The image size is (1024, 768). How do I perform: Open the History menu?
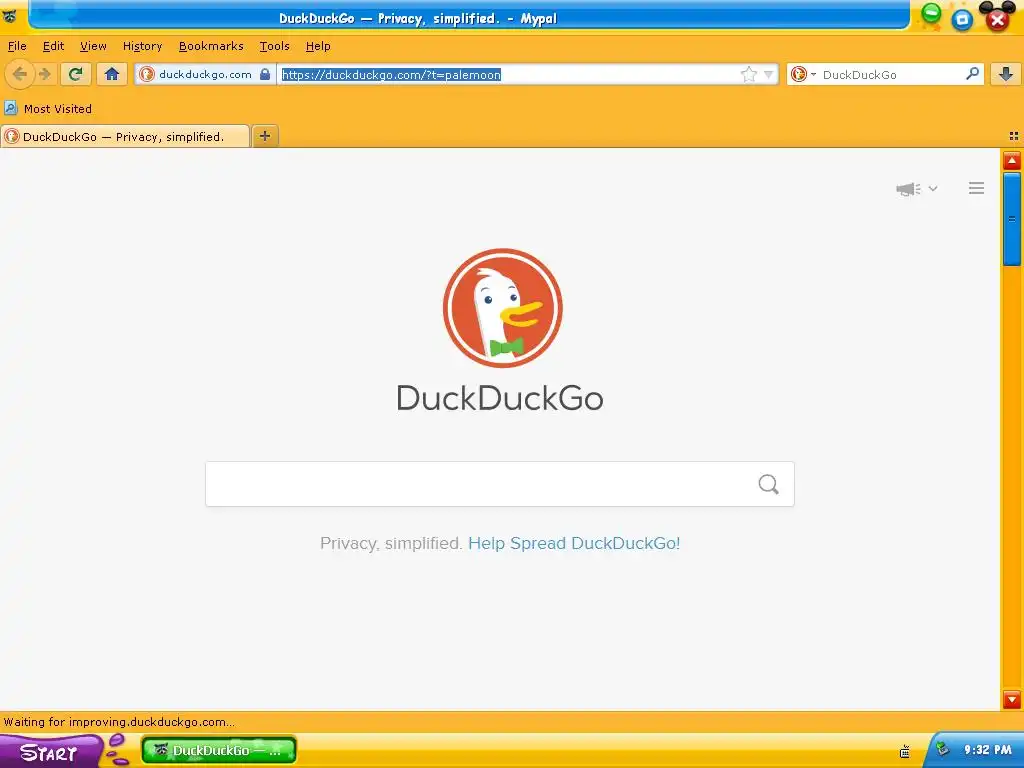pos(142,46)
